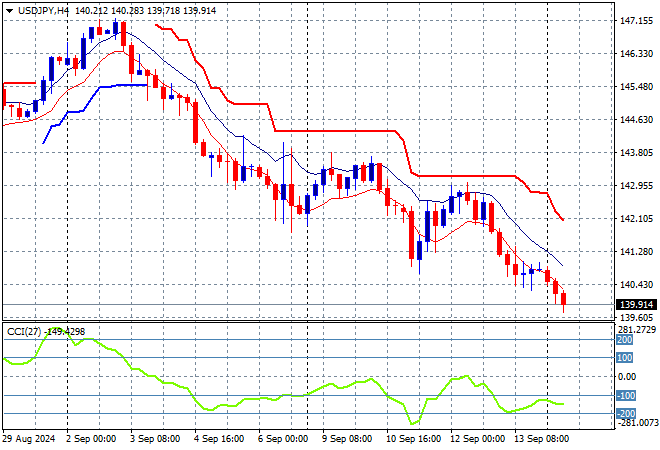The height and width of the screenshot is (450, 660).
Task: Click the 142.105 price axis label
Action: (637, 218)
